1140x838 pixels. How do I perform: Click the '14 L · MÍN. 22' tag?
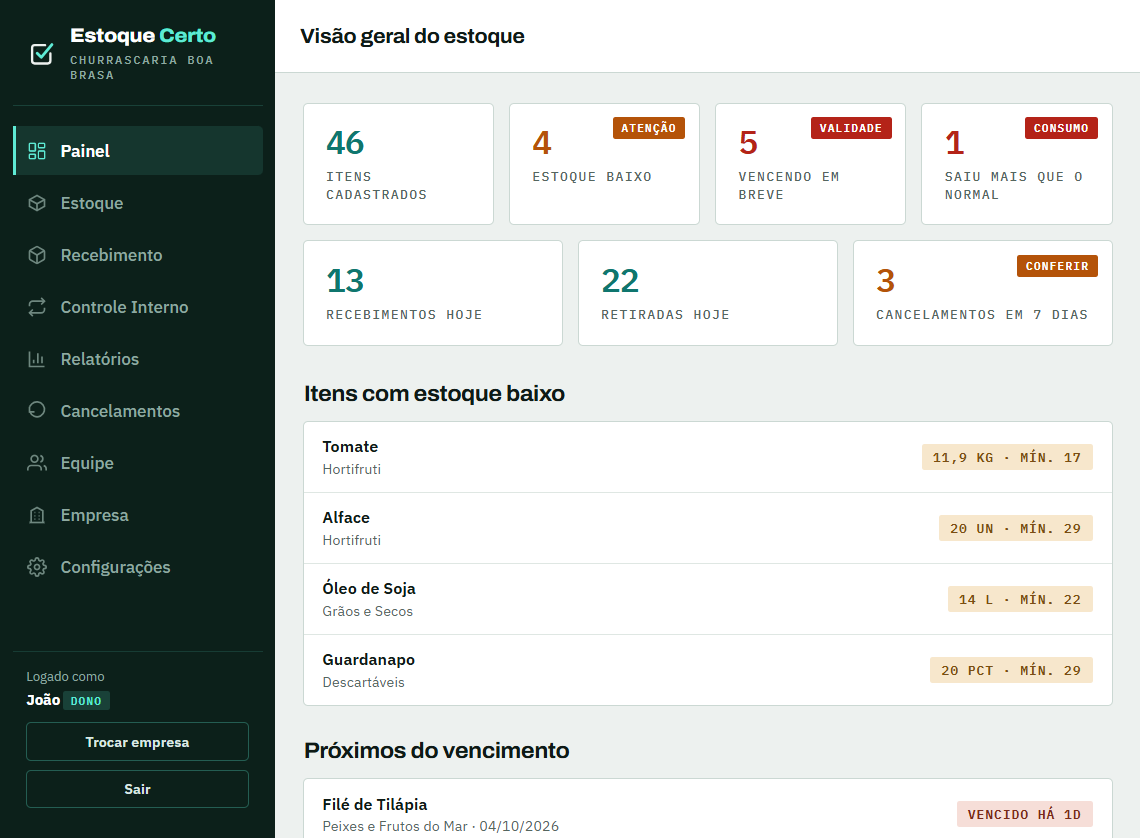(x=1020, y=599)
